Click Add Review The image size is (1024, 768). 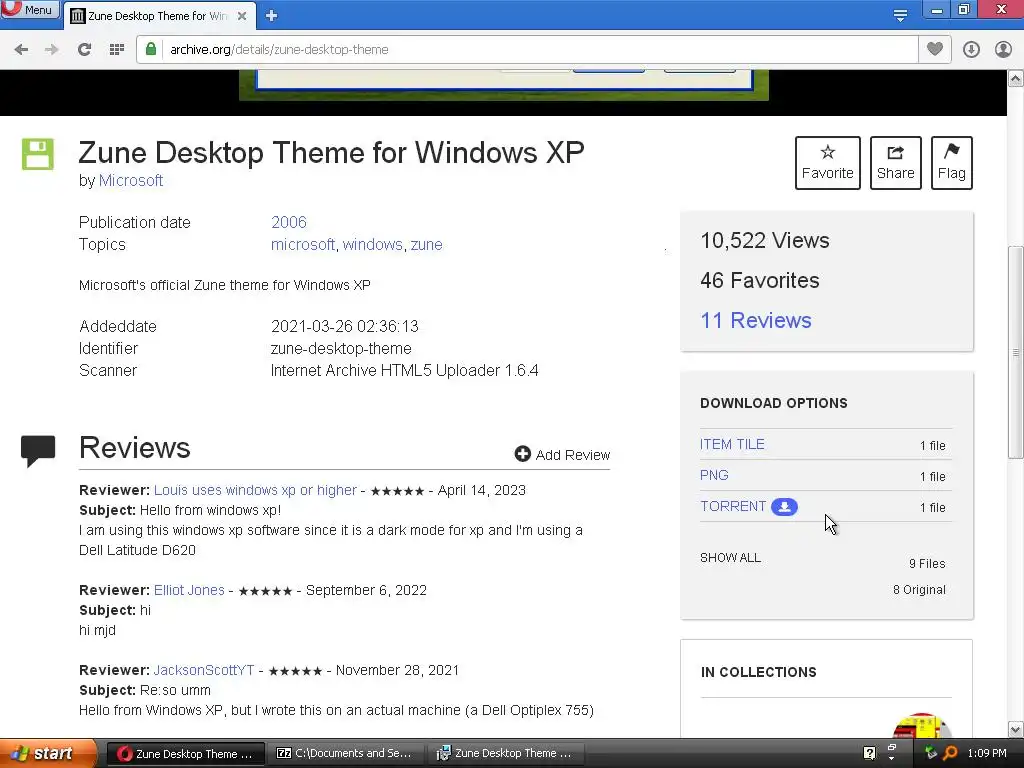pos(562,455)
